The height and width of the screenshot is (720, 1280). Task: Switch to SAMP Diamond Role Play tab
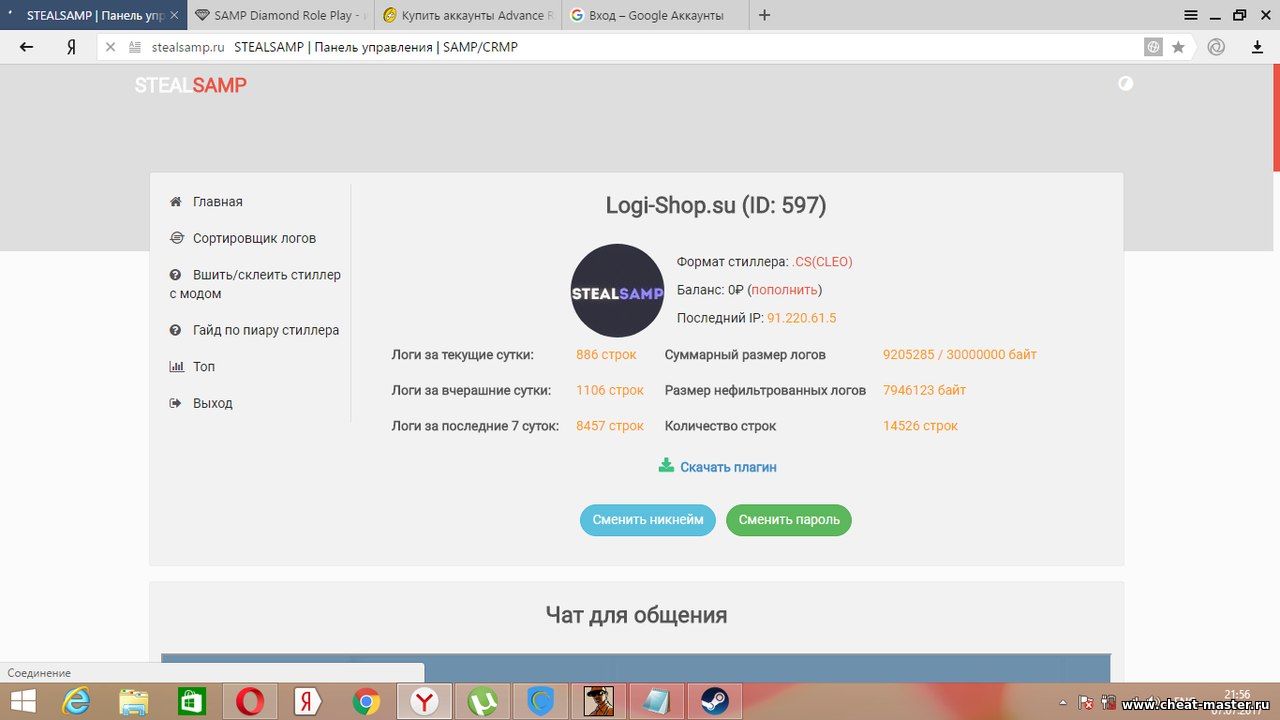280,16
